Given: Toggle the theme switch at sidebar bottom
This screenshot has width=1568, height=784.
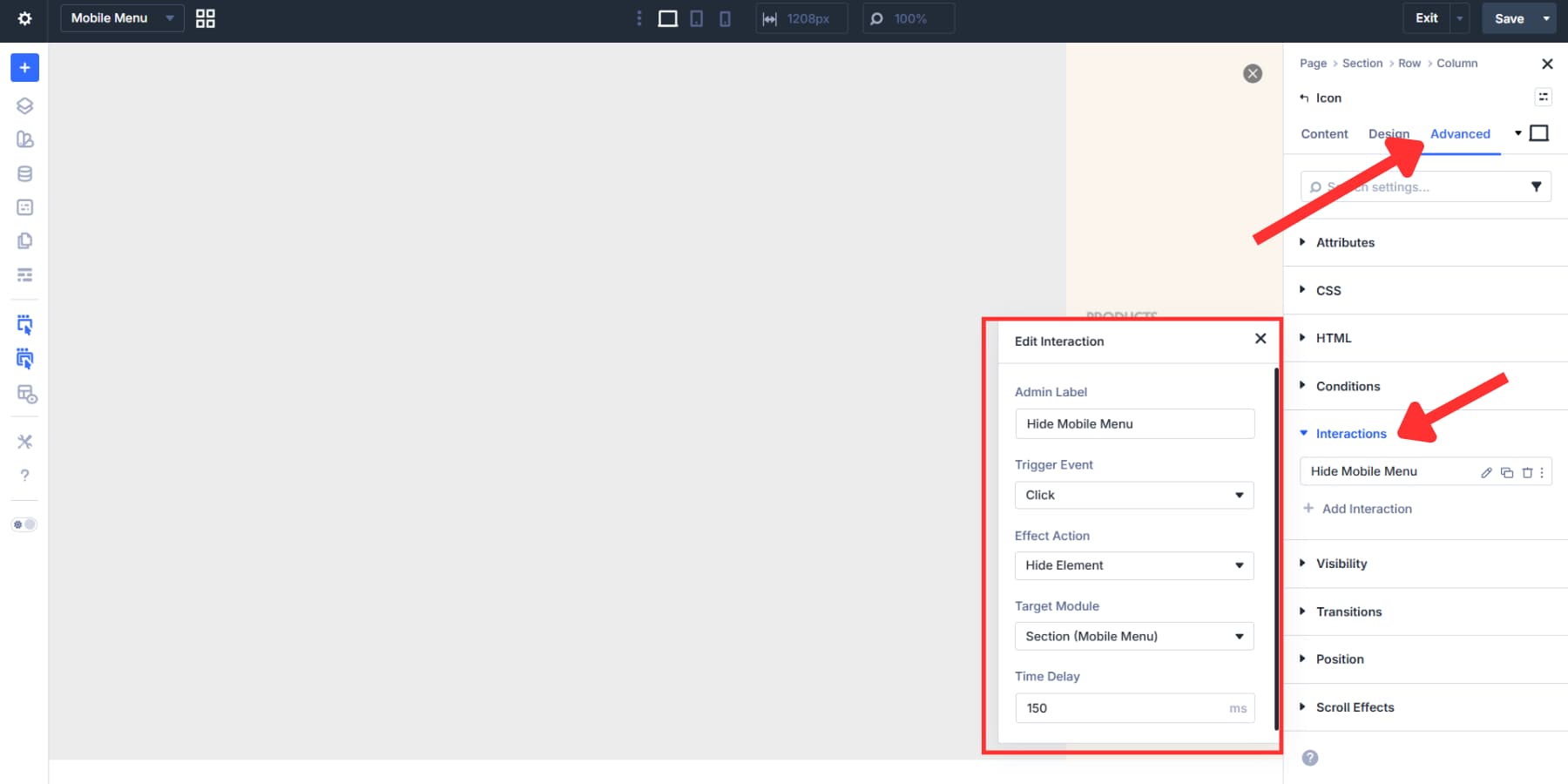Looking at the screenshot, I should point(24,524).
